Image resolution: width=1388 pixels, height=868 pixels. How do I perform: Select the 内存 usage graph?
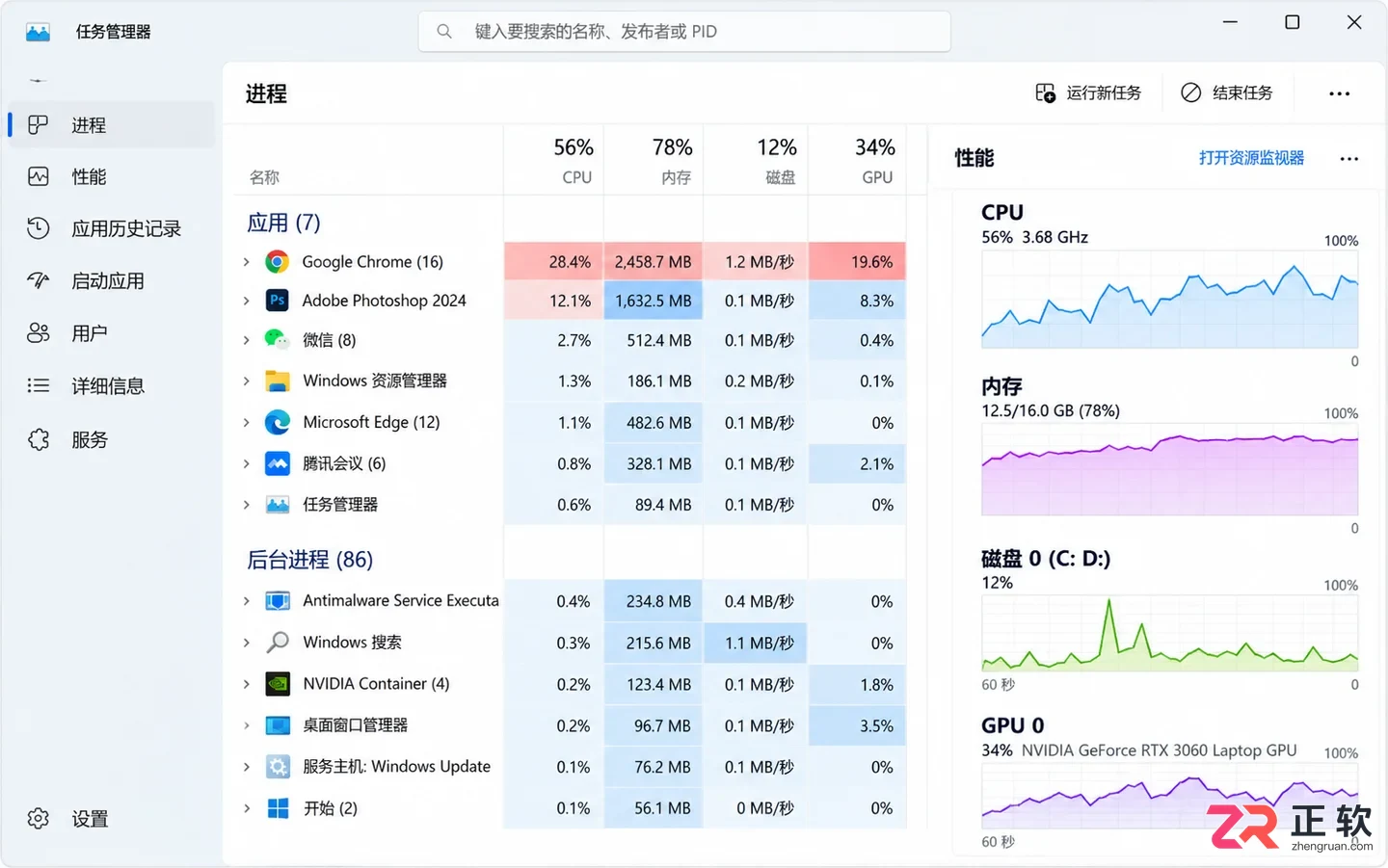point(1169,469)
